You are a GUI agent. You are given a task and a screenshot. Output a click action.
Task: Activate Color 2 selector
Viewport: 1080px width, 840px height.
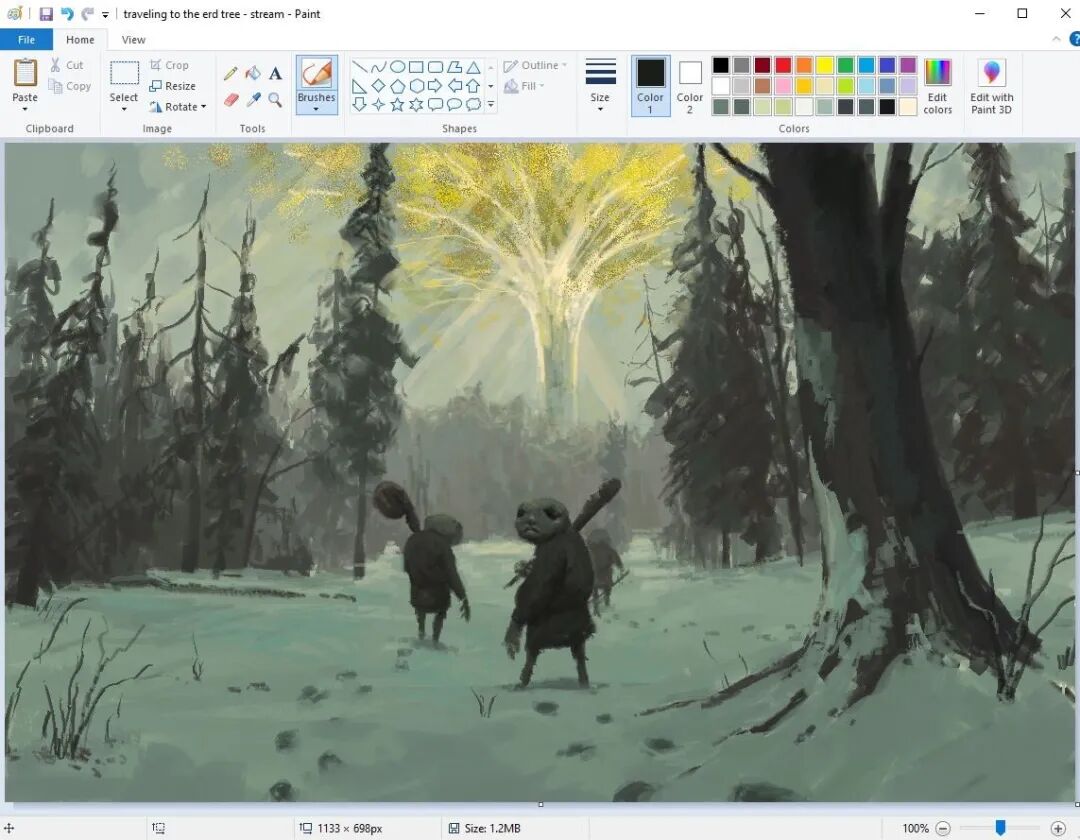point(690,86)
